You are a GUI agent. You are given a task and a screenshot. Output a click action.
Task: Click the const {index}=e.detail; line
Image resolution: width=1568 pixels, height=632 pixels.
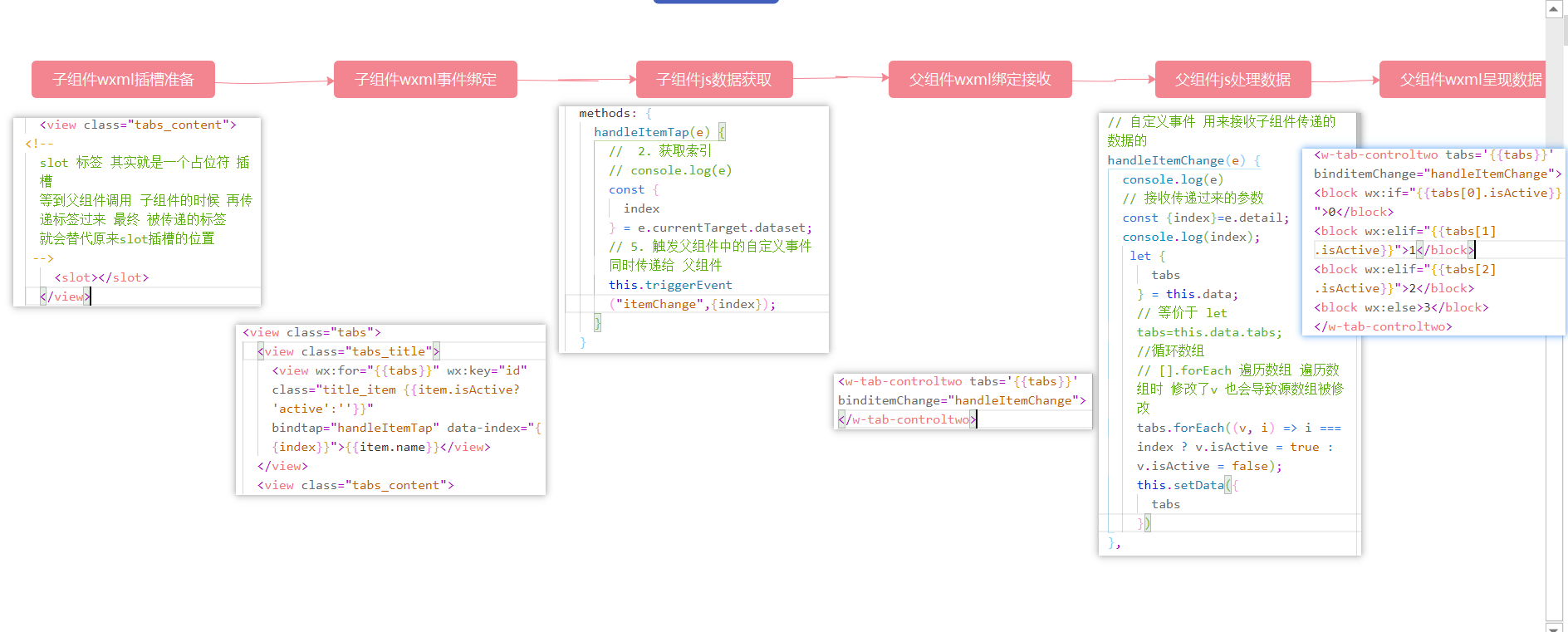pyautogui.click(x=1206, y=218)
